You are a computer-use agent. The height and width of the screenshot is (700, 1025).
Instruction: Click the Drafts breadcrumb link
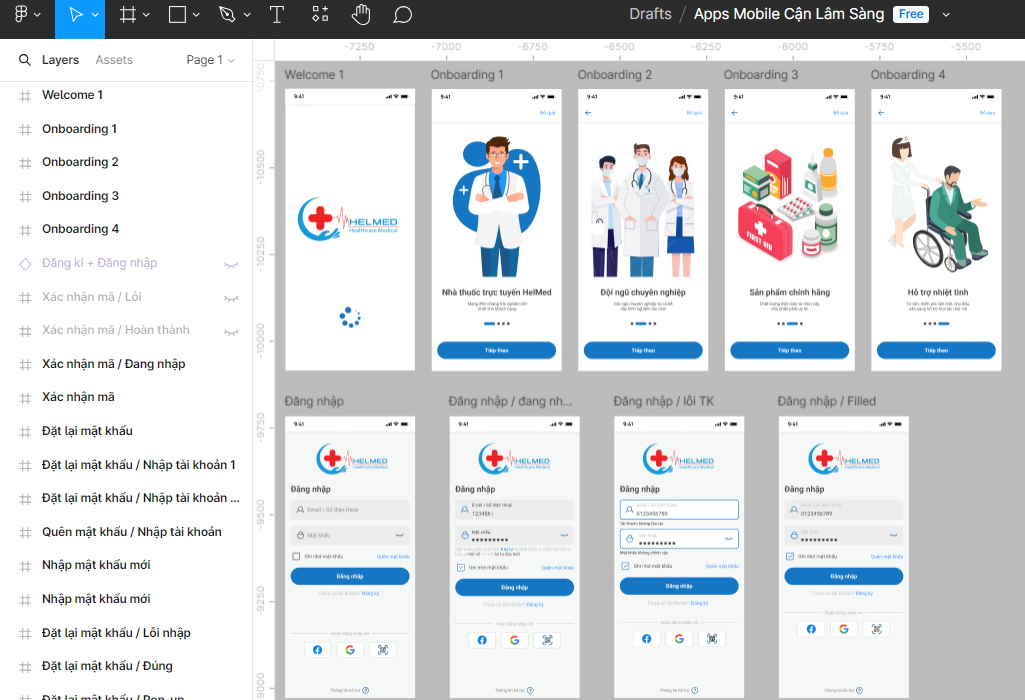click(x=650, y=14)
